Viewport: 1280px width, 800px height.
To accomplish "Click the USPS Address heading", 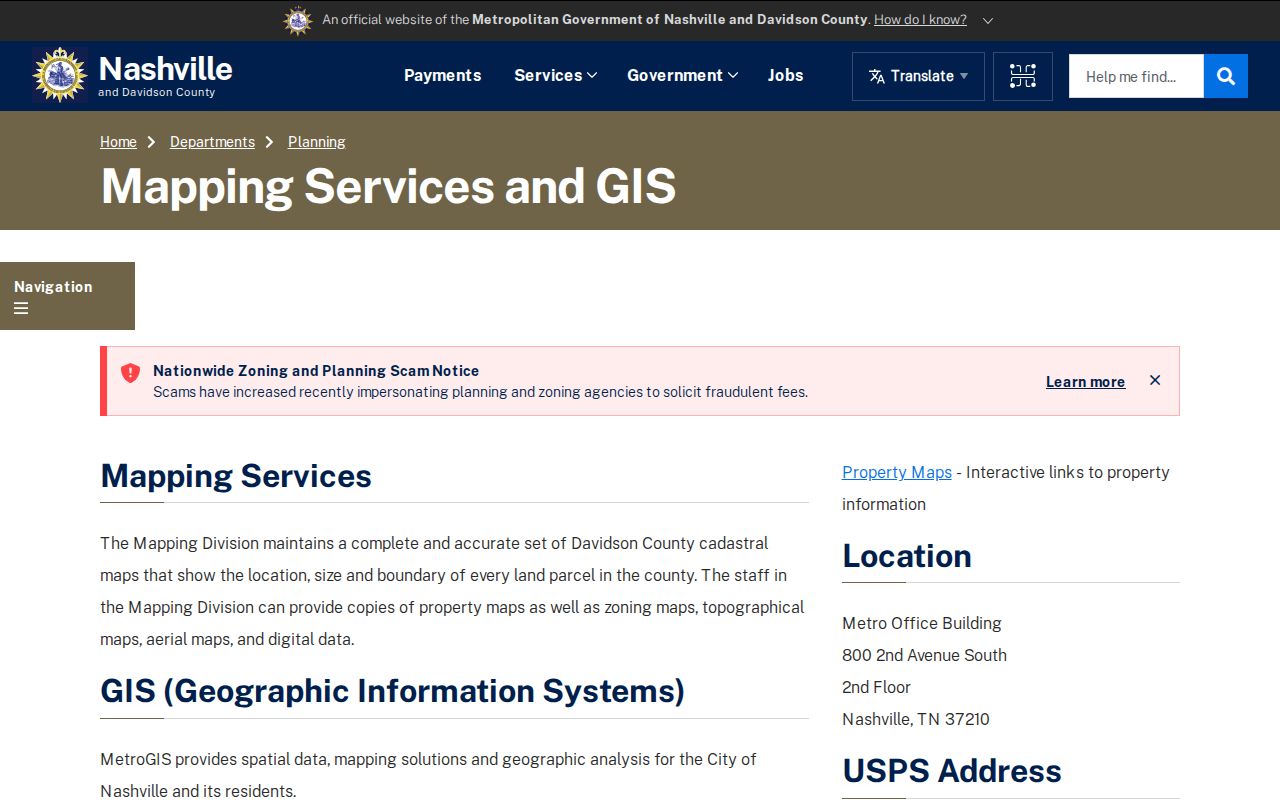I will (952, 771).
